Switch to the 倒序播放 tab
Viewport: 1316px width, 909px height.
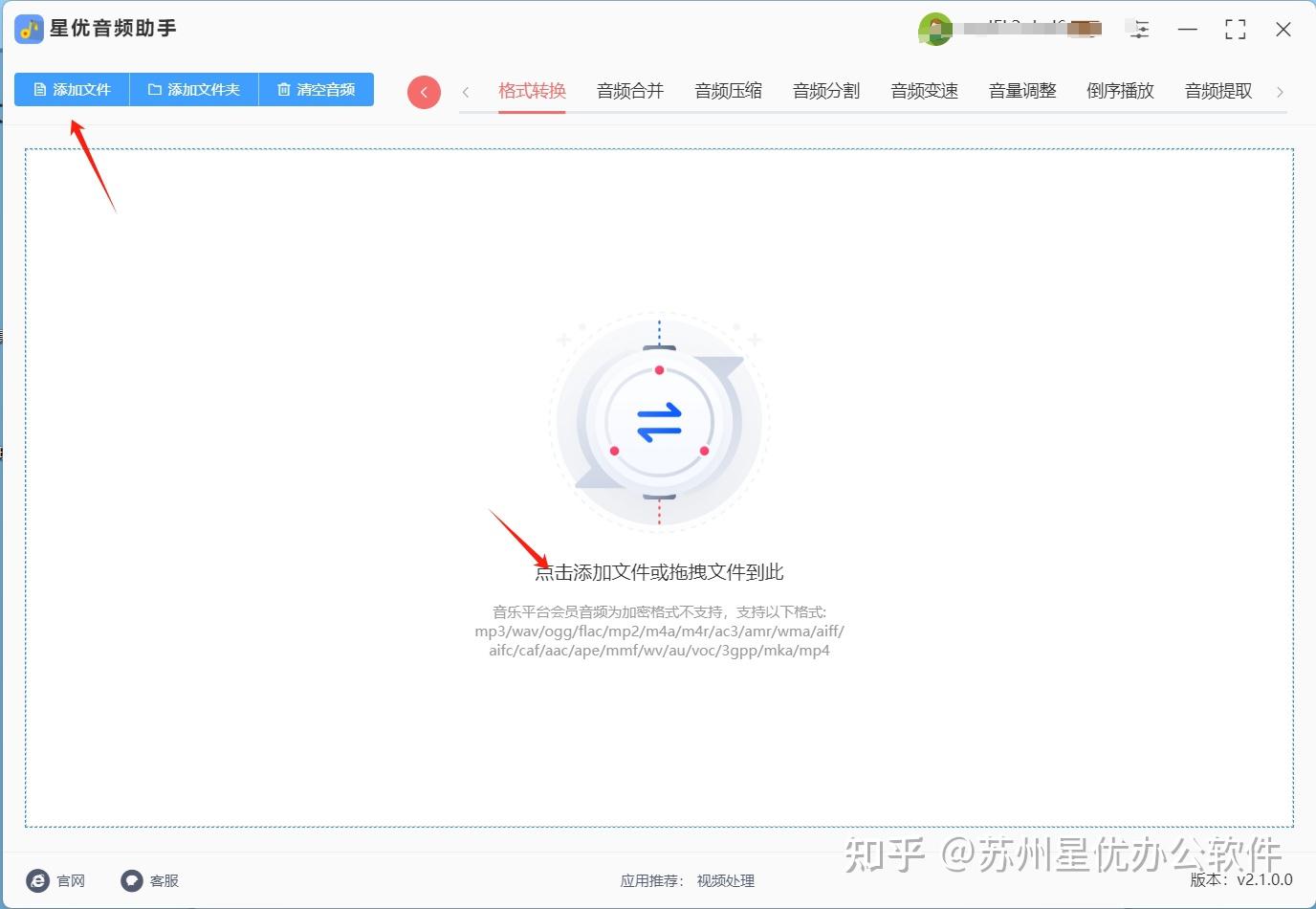tap(1119, 91)
